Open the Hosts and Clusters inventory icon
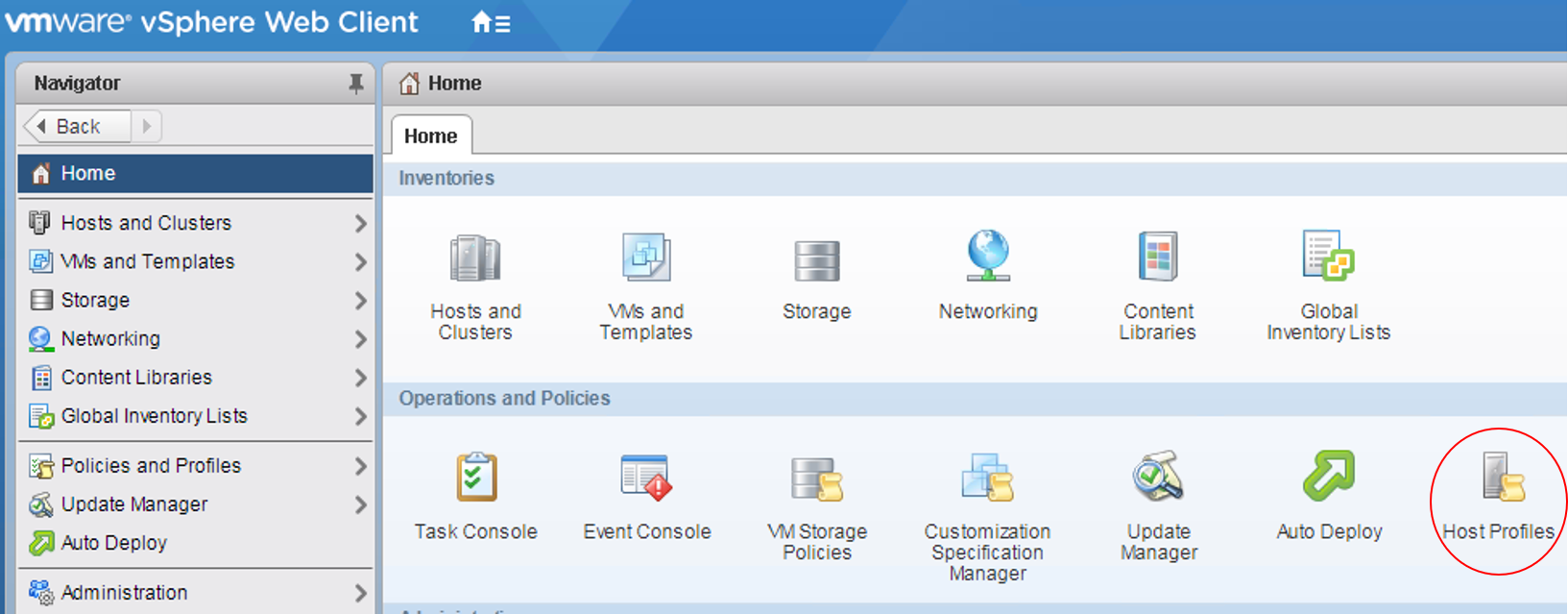The height and width of the screenshot is (614, 1568). [x=475, y=258]
